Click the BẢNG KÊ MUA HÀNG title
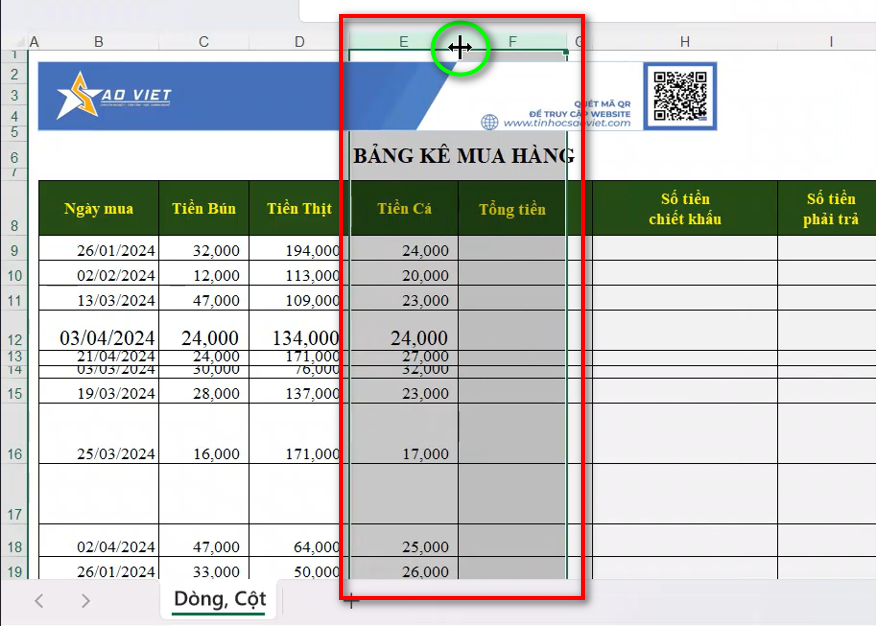This screenshot has width=876, height=626. click(x=463, y=156)
